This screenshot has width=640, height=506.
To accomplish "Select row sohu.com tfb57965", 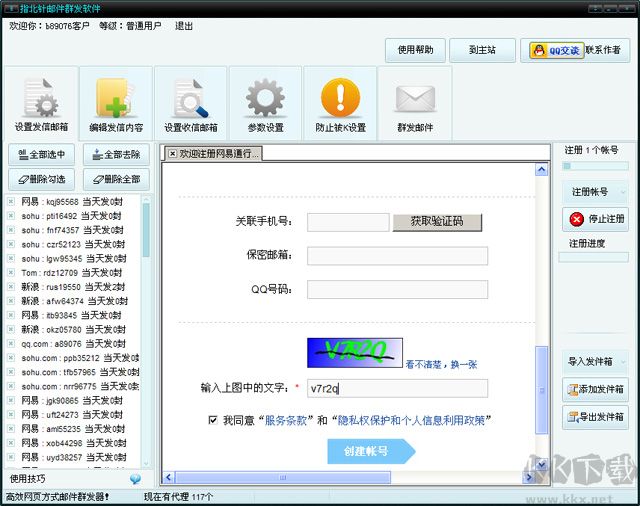I will [x=74, y=372].
